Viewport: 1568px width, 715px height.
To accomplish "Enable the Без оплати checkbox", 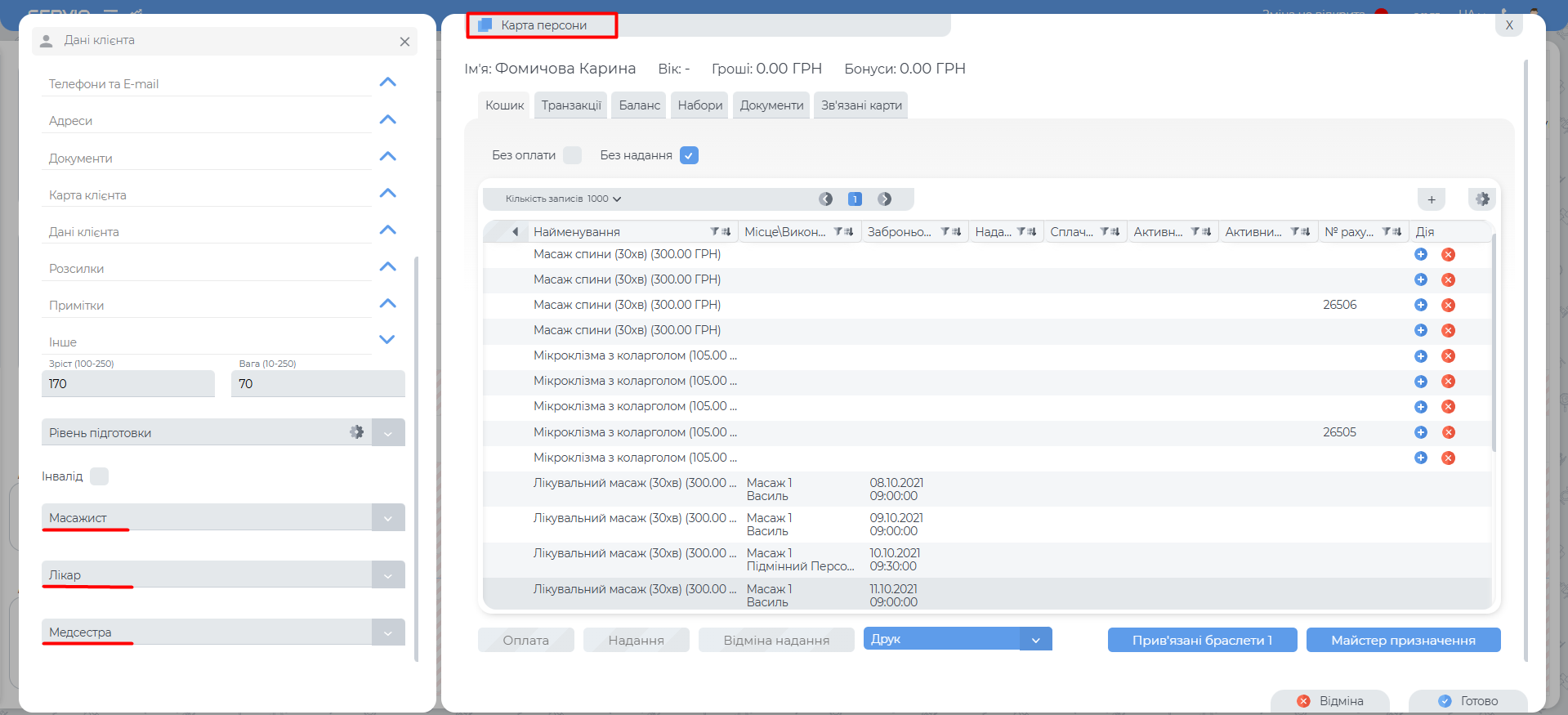I will (573, 155).
